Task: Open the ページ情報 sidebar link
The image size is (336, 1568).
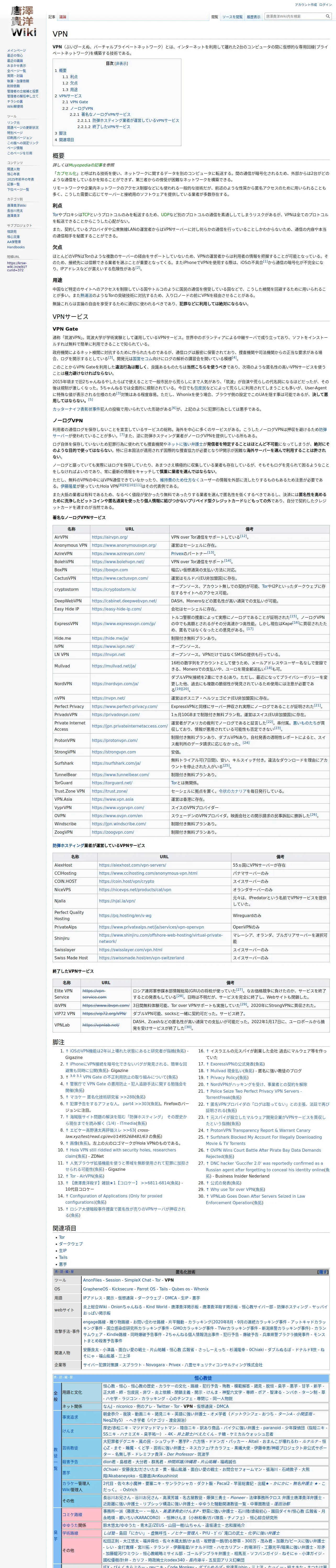Action: 15,148
